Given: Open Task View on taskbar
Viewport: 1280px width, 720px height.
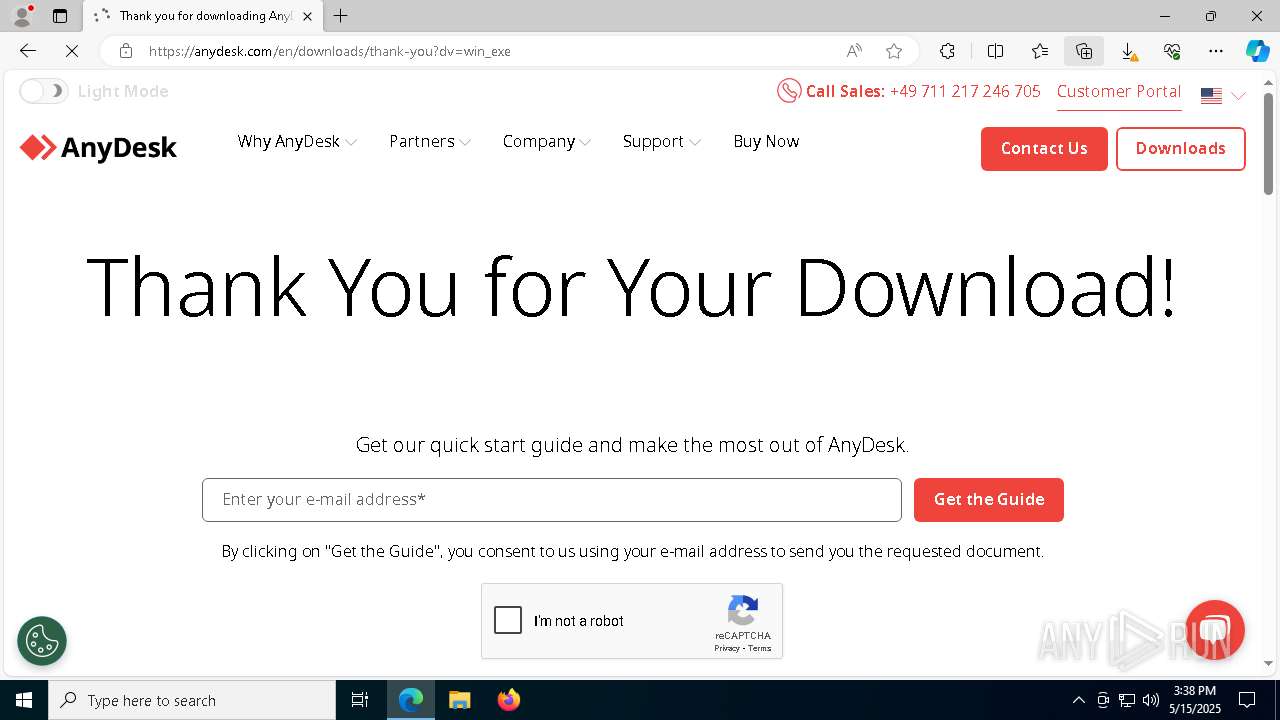Looking at the screenshot, I should [x=360, y=700].
